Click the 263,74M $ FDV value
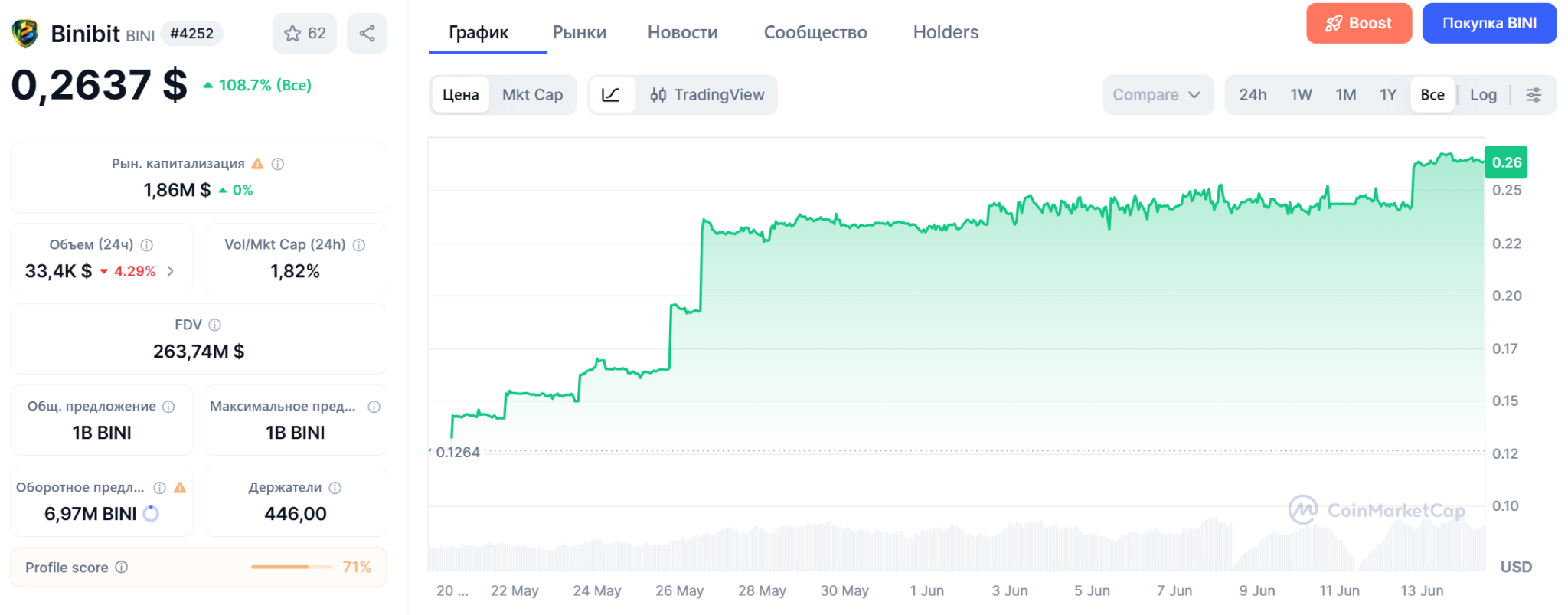1568x615 pixels. tap(199, 352)
